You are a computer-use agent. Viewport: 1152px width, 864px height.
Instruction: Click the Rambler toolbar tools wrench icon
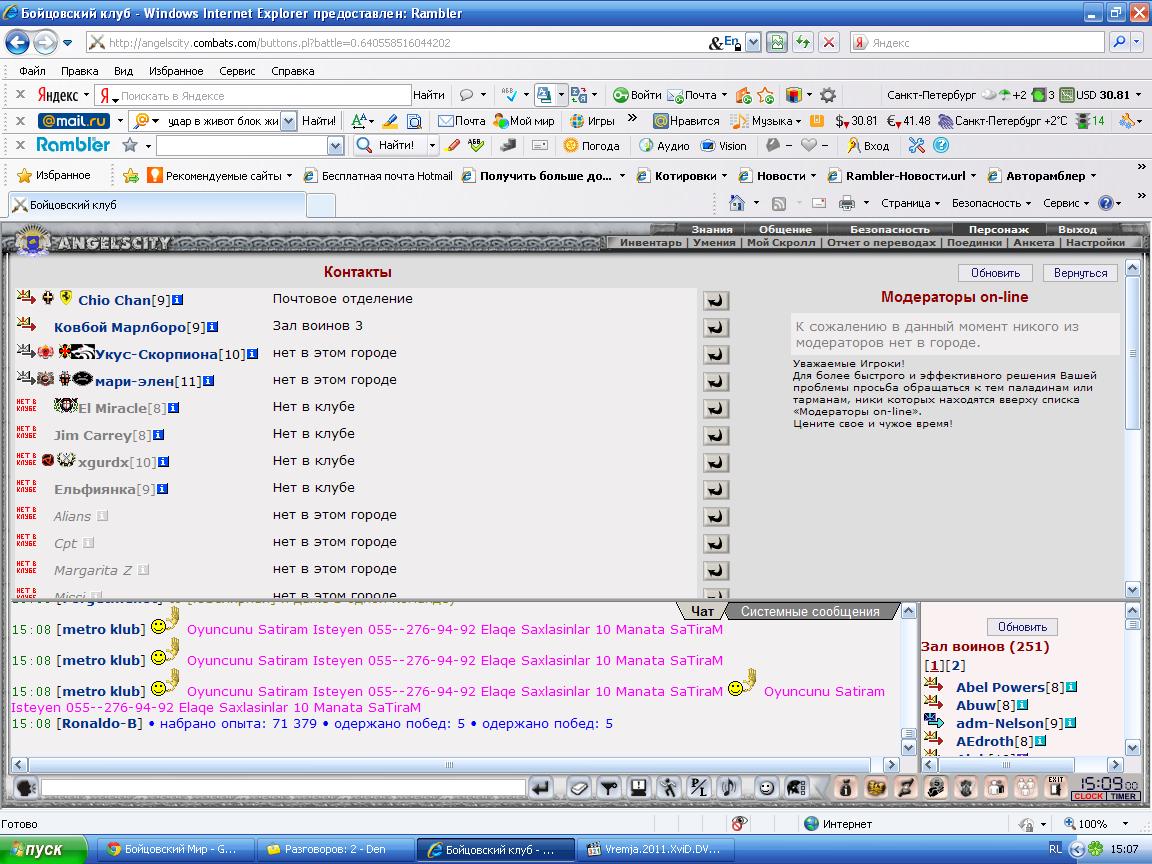(x=916, y=145)
